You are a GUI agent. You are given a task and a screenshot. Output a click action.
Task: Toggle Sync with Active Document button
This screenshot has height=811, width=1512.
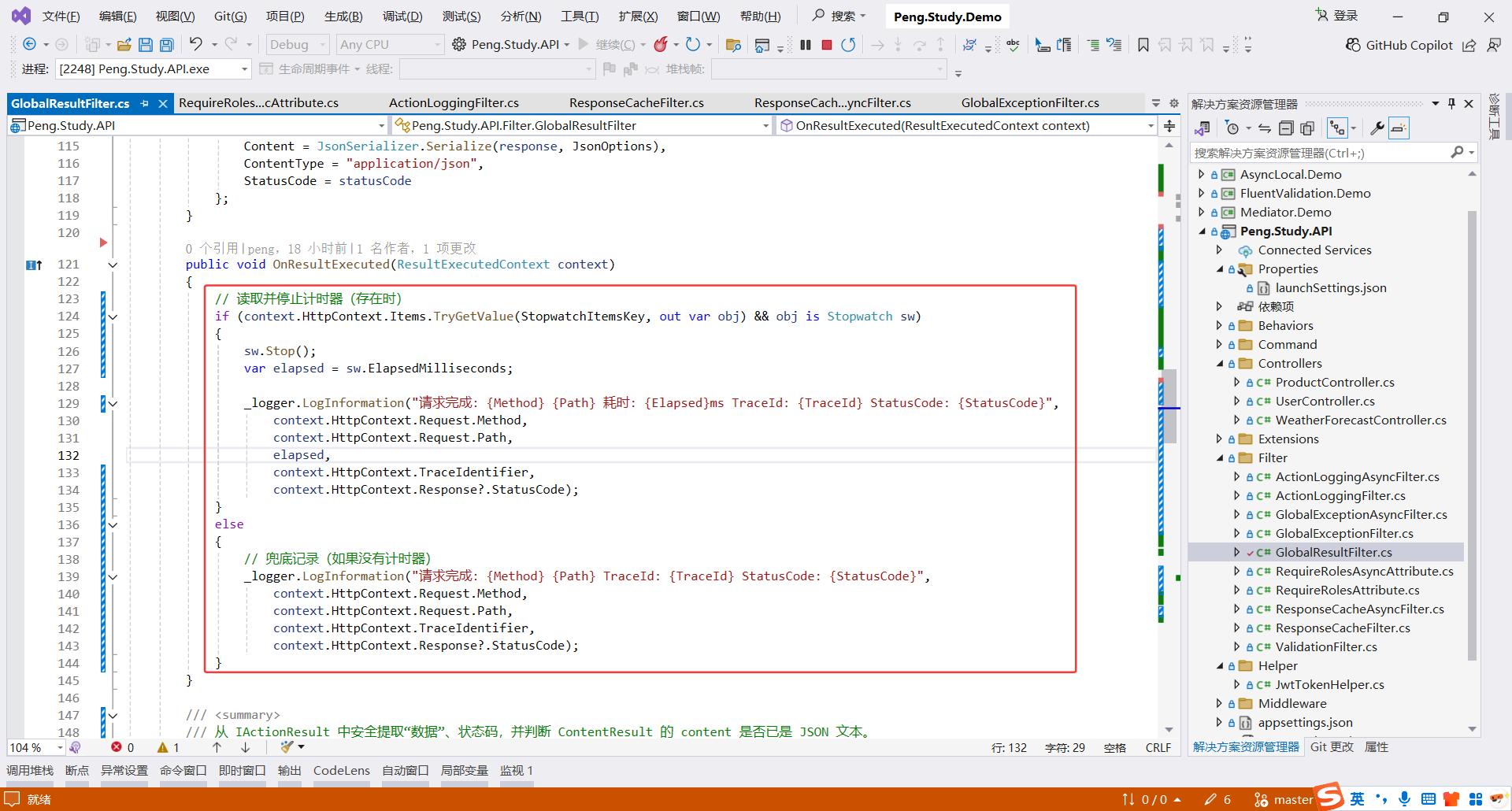pos(1265,128)
